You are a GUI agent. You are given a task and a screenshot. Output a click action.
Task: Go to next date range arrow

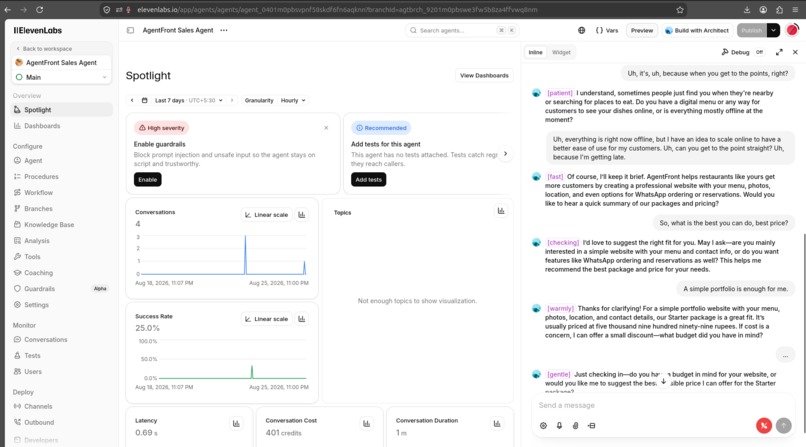point(232,100)
